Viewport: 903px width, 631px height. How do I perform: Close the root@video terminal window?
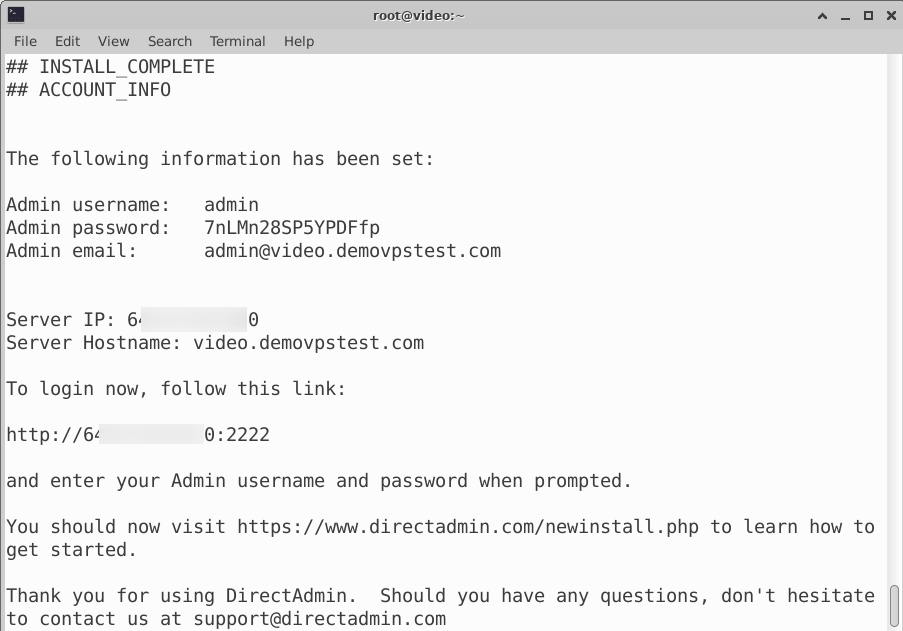click(x=891, y=16)
